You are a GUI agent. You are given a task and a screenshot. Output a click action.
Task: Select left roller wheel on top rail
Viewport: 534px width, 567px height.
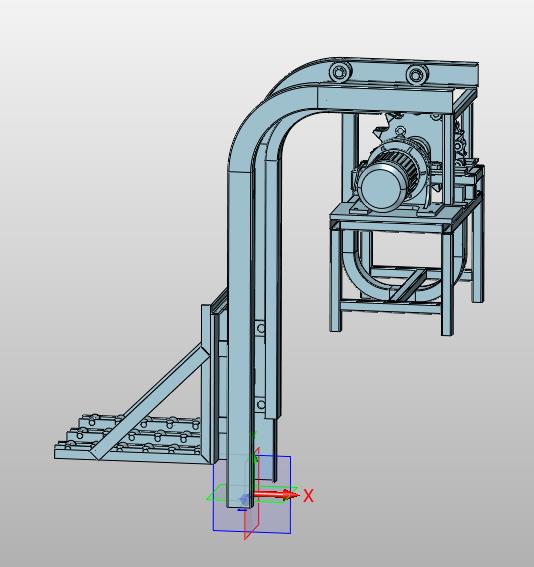(339, 73)
